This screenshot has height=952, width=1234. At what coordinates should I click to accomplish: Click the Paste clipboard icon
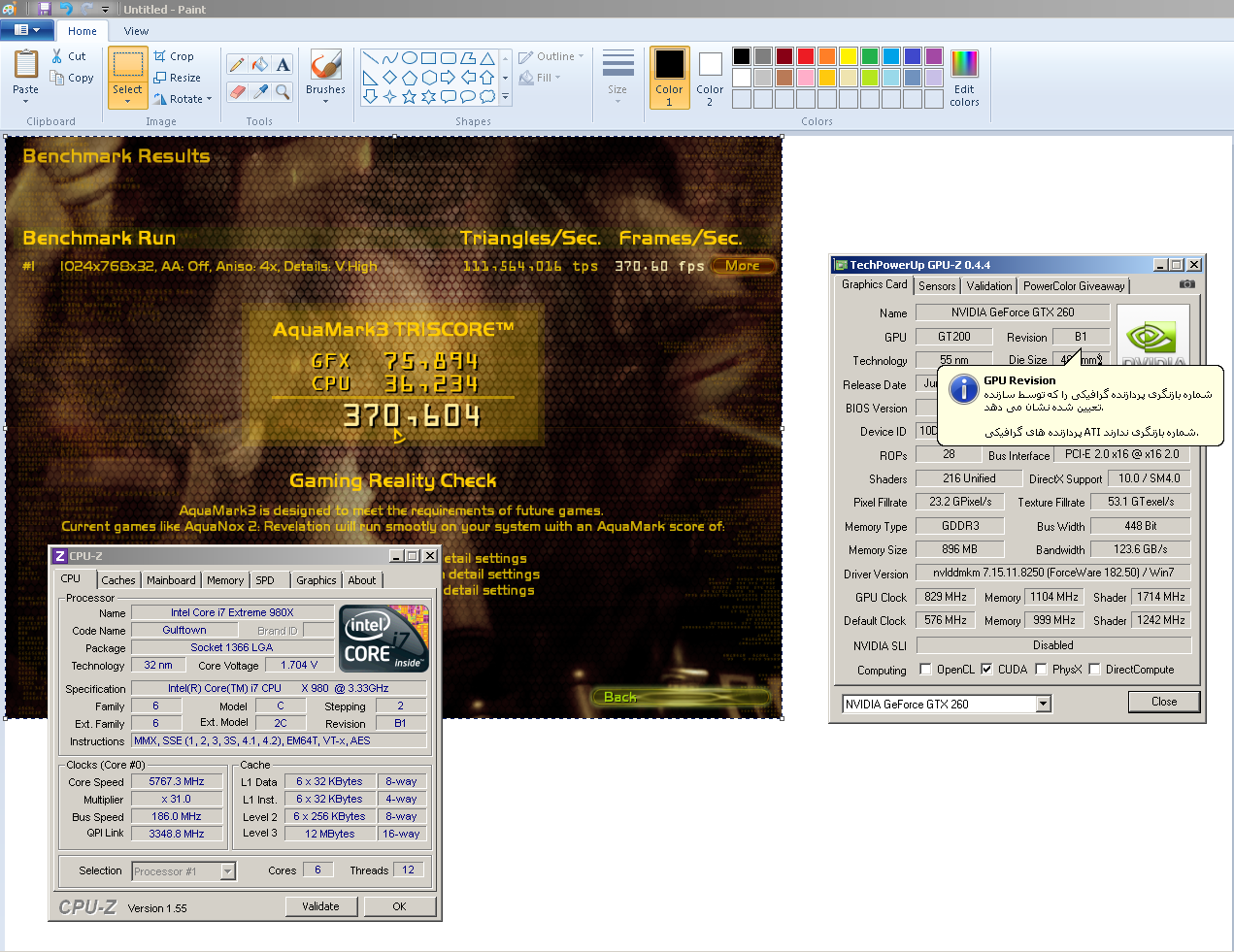(x=26, y=64)
